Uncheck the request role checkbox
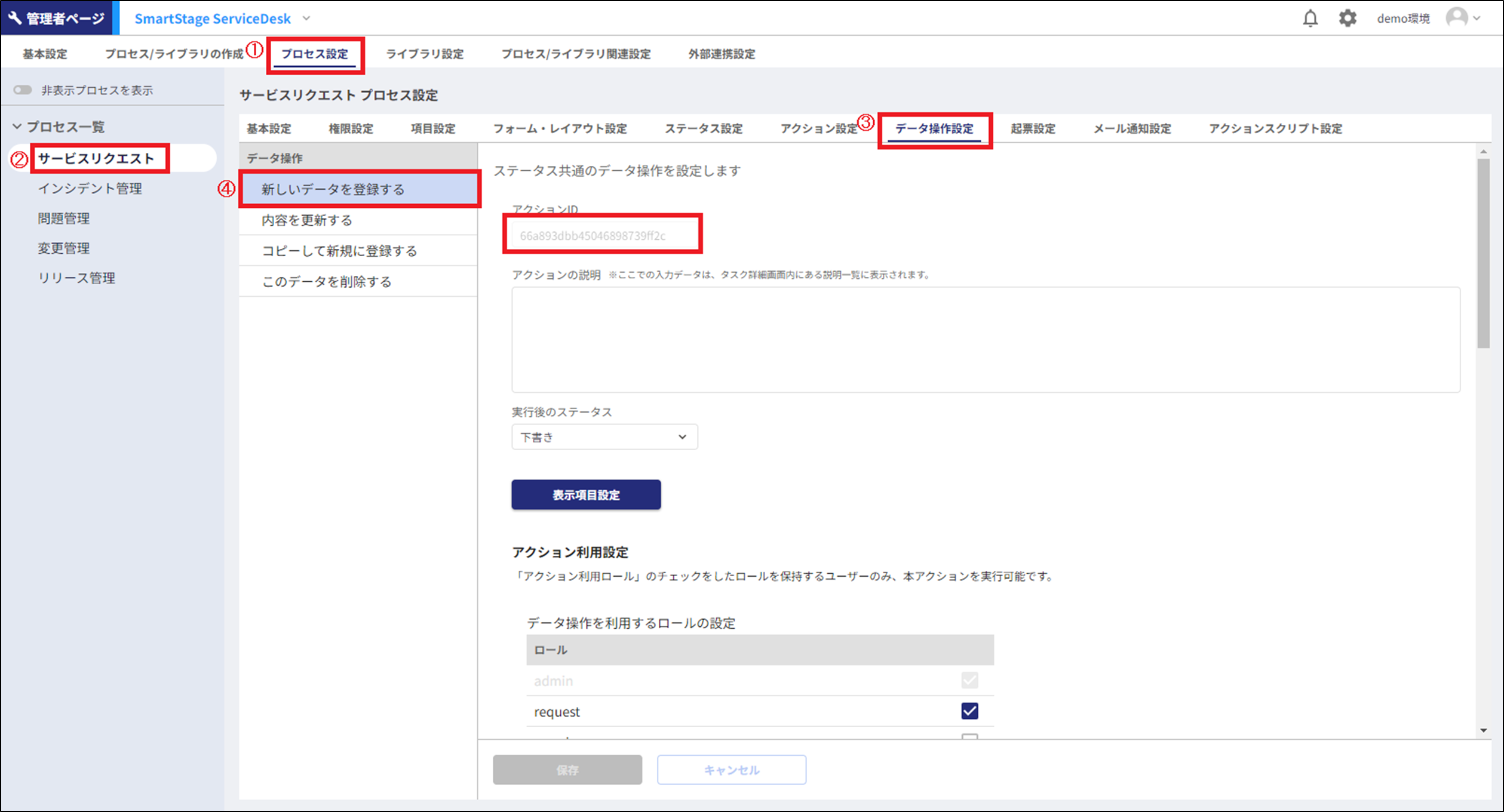The width and height of the screenshot is (1504, 812). click(970, 710)
